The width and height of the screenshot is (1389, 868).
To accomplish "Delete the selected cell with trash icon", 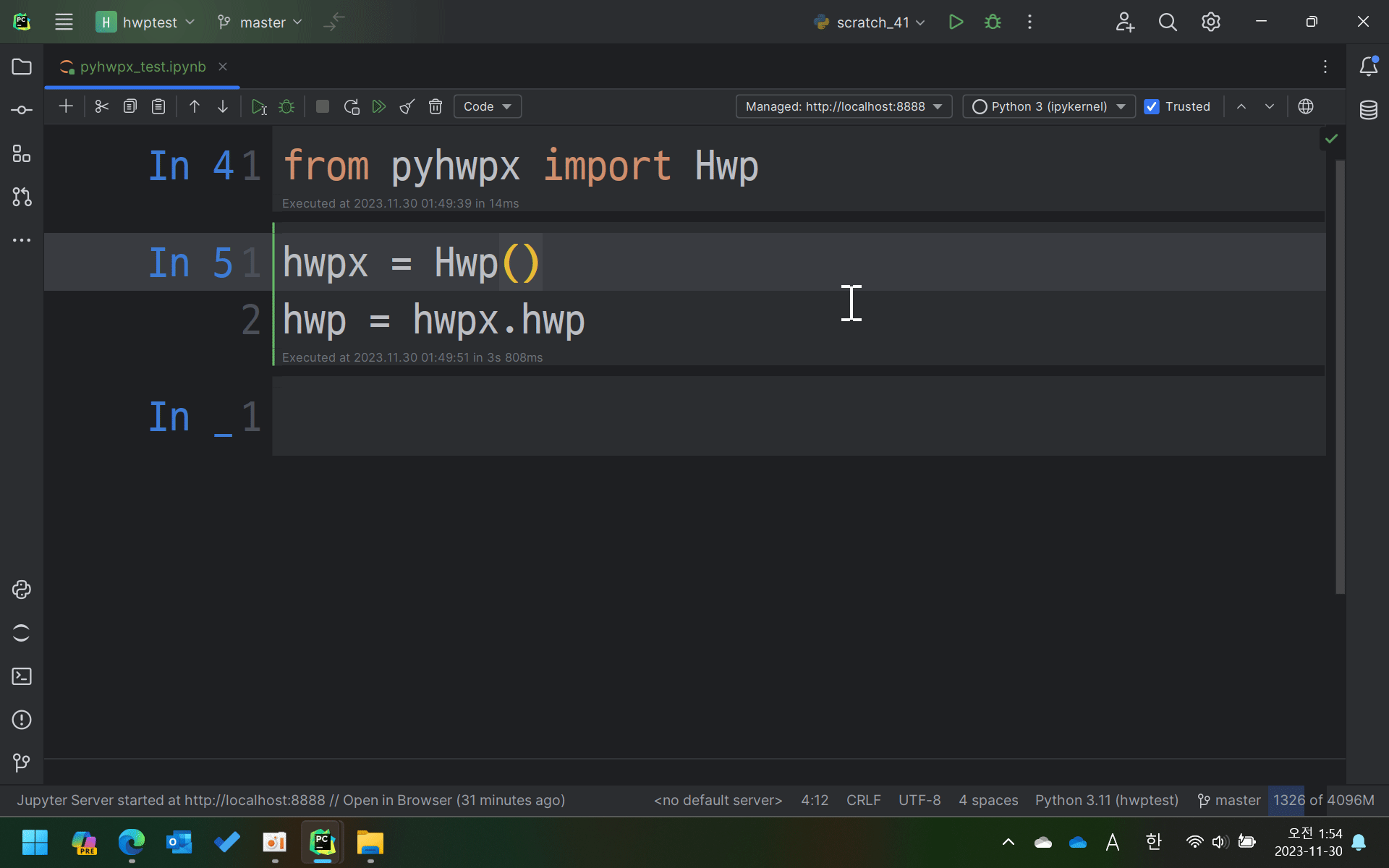I will click(435, 106).
